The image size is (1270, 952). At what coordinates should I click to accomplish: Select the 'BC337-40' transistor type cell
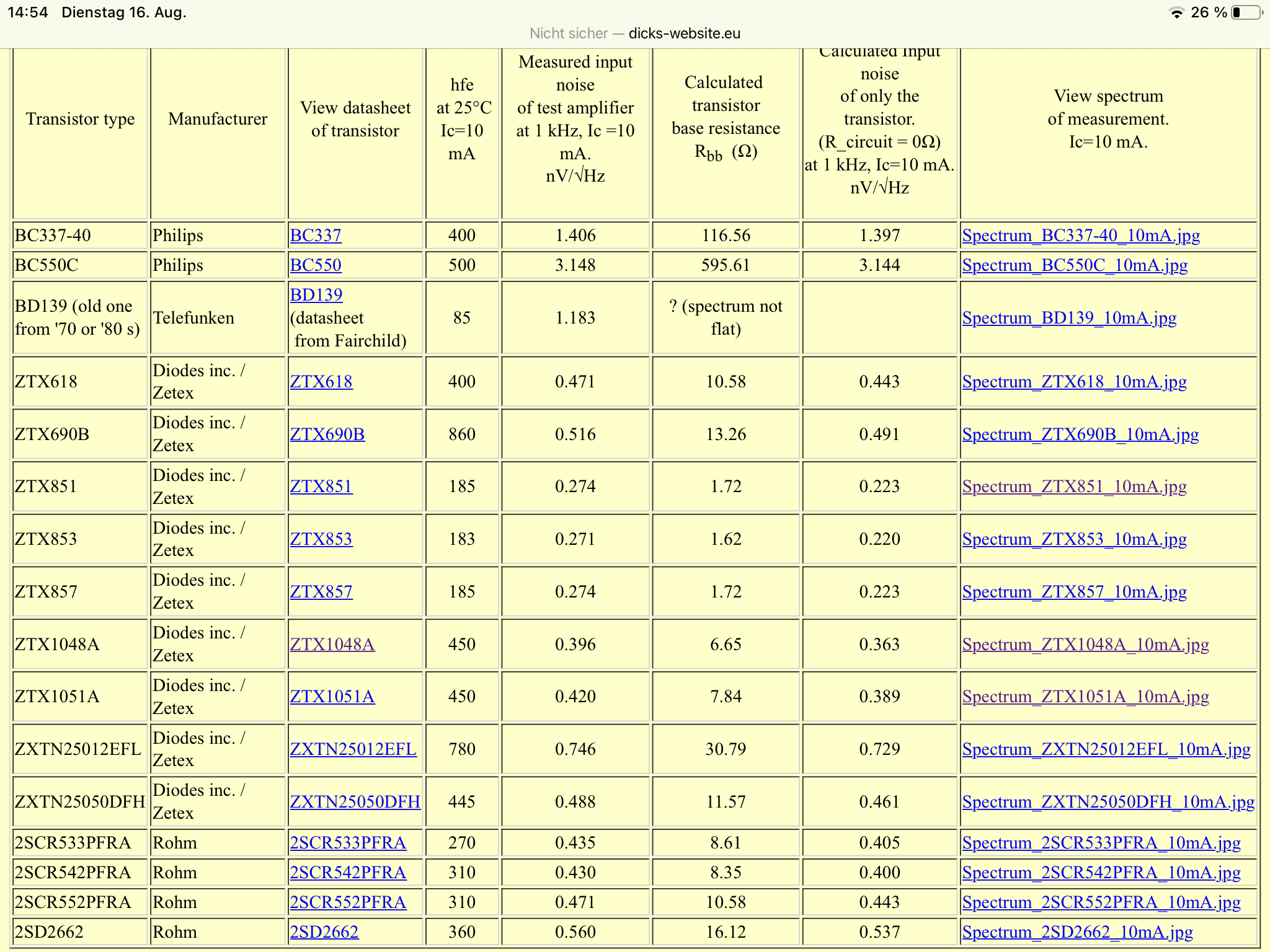pyautogui.click(x=80, y=236)
